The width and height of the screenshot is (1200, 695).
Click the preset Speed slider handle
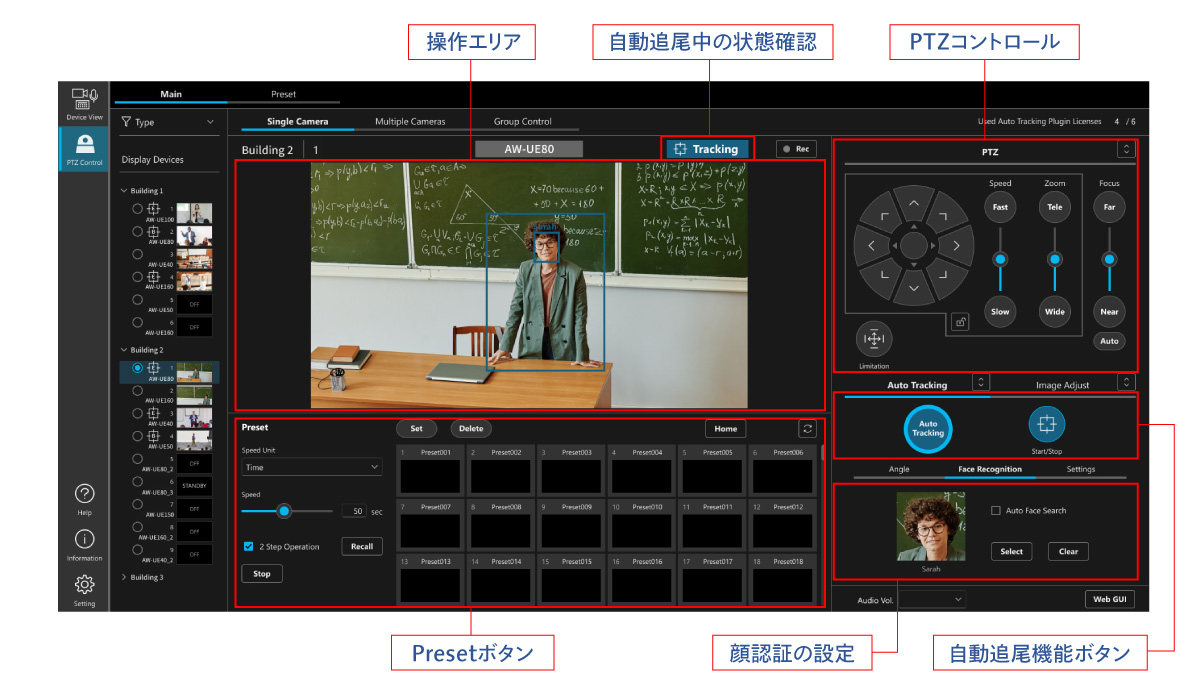(x=284, y=511)
